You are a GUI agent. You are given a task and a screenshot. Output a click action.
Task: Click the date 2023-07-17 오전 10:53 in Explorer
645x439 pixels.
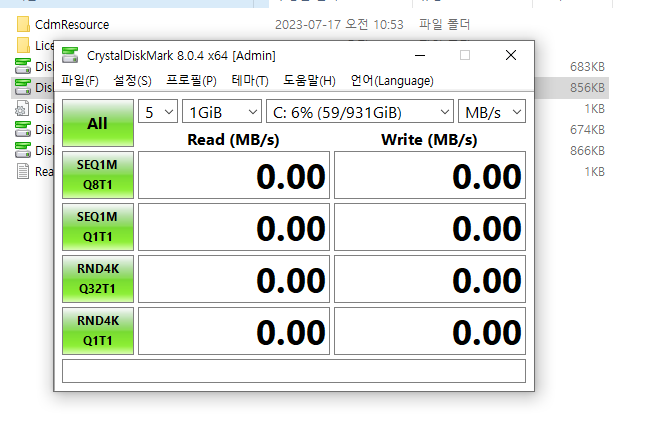pos(339,24)
